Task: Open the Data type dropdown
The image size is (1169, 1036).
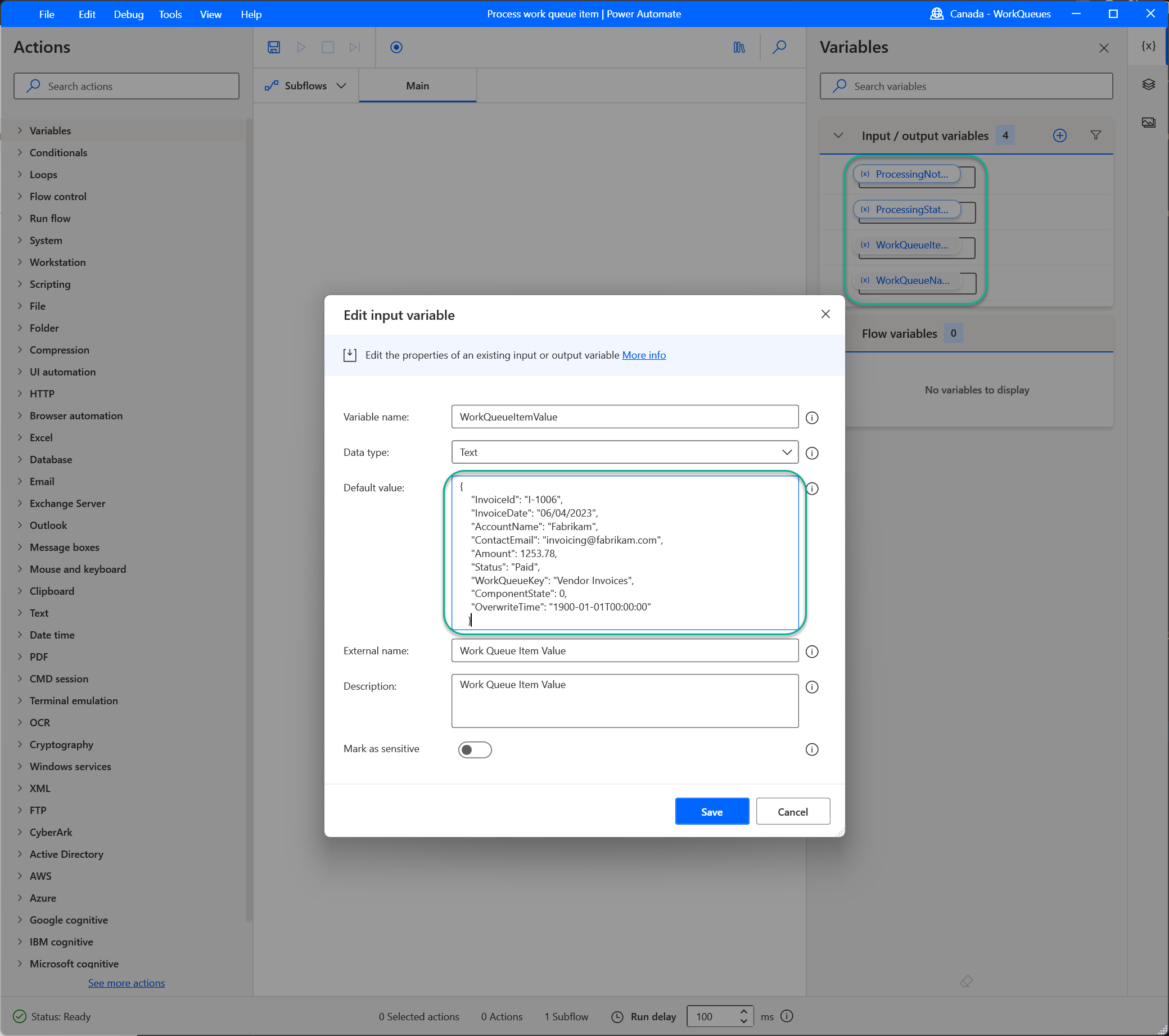Action: [624, 453]
